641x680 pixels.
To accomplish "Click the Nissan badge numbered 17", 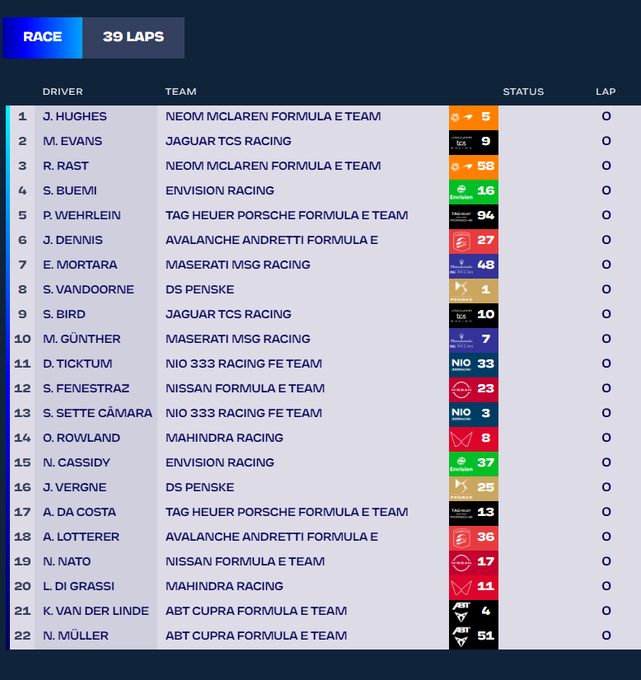I will pyautogui.click(x=474, y=562).
